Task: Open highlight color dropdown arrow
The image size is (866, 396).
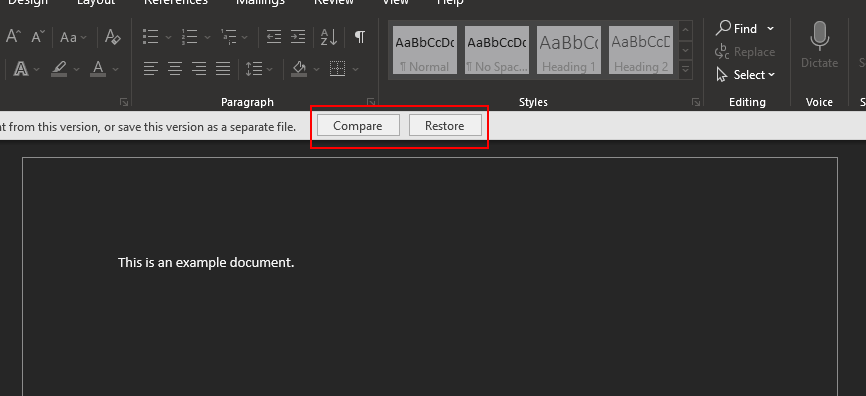Action: [x=76, y=70]
